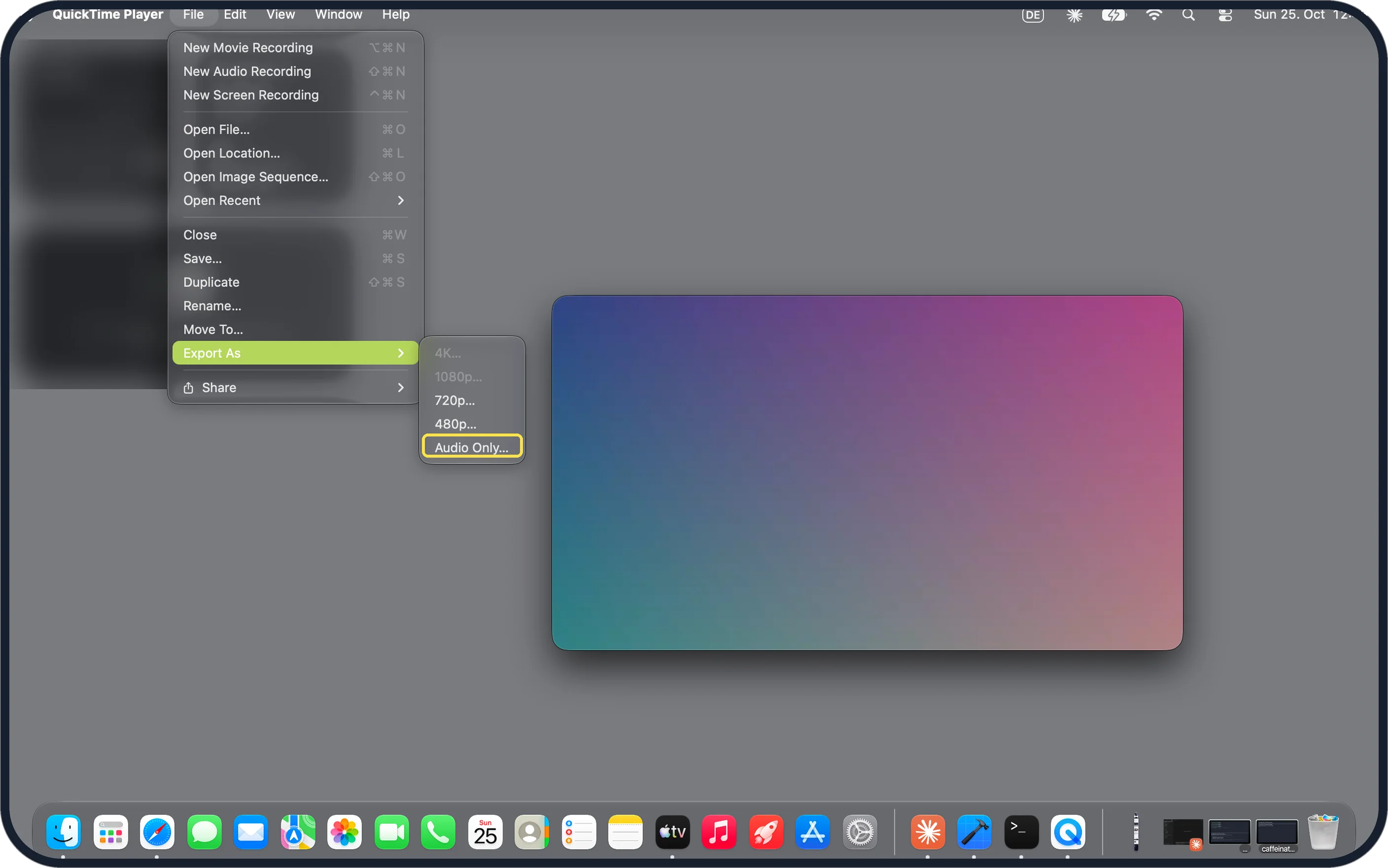Open the battery status menu
1388x868 pixels.
pos(1113,15)
